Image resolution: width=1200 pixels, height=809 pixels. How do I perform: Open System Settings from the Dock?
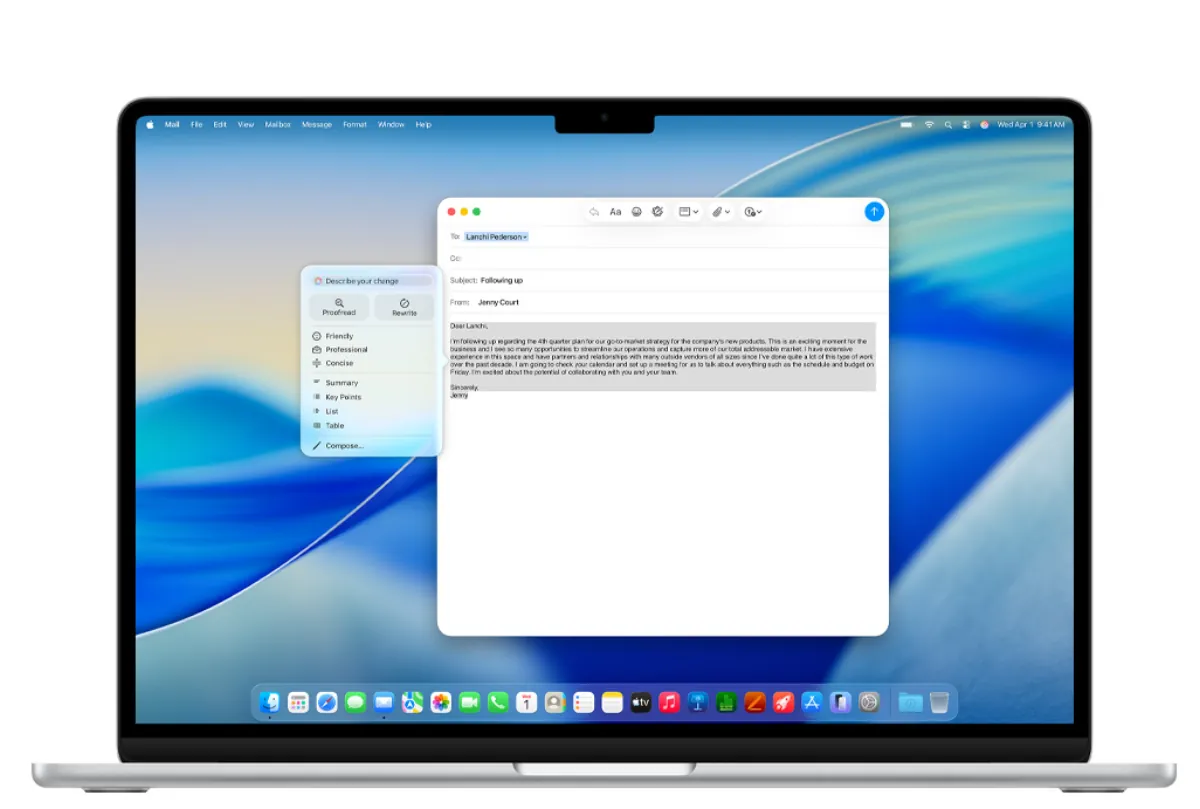click(x=869, y=703)
